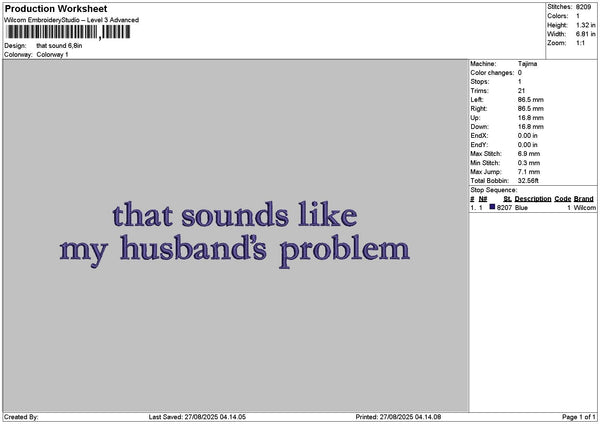Click the embroidered text design preview
The width and height of the screenshot is (600, 424).
(x=235, y=231)
